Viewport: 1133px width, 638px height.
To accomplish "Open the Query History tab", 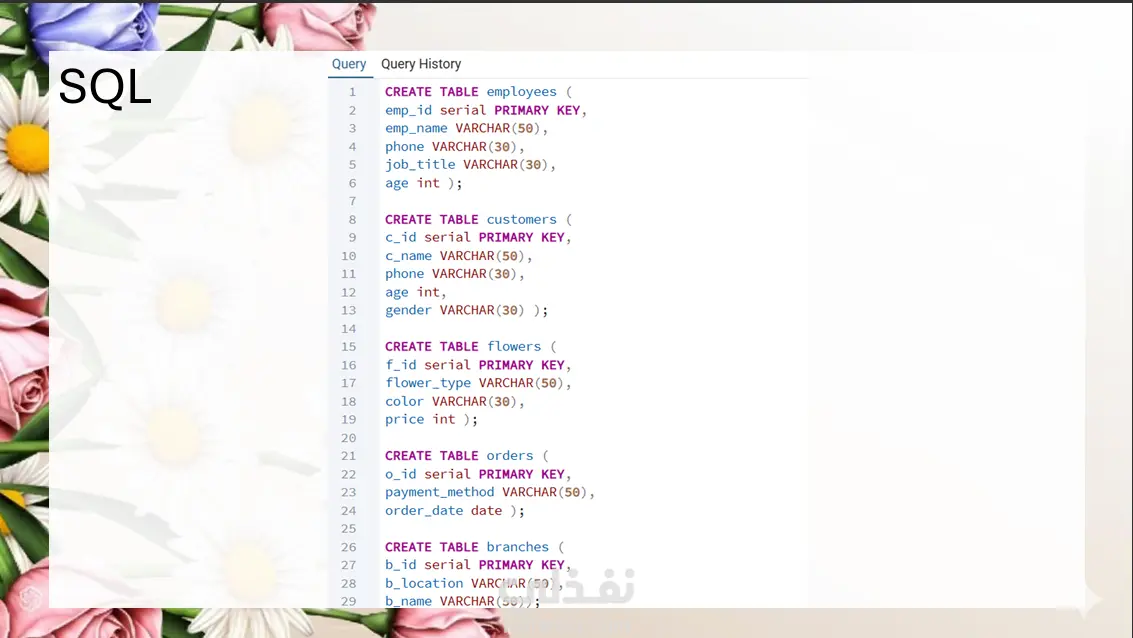I will click(421, 64).
